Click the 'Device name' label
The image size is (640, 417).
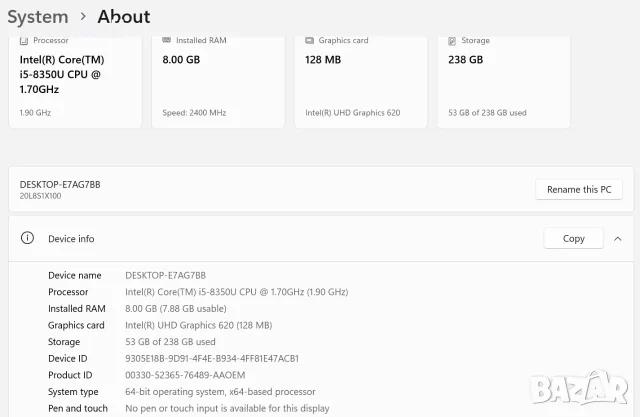[x=75, y=275]
